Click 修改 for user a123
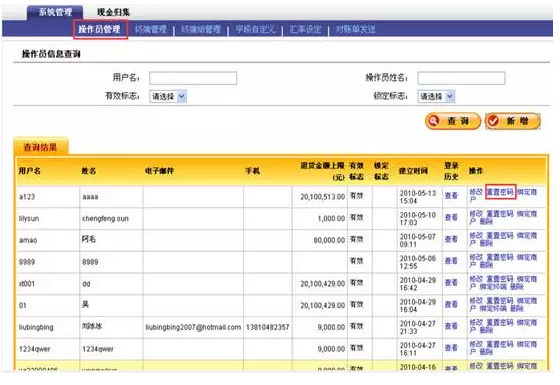The height and width of the screenshot is (385, 560). coord(476,192)
